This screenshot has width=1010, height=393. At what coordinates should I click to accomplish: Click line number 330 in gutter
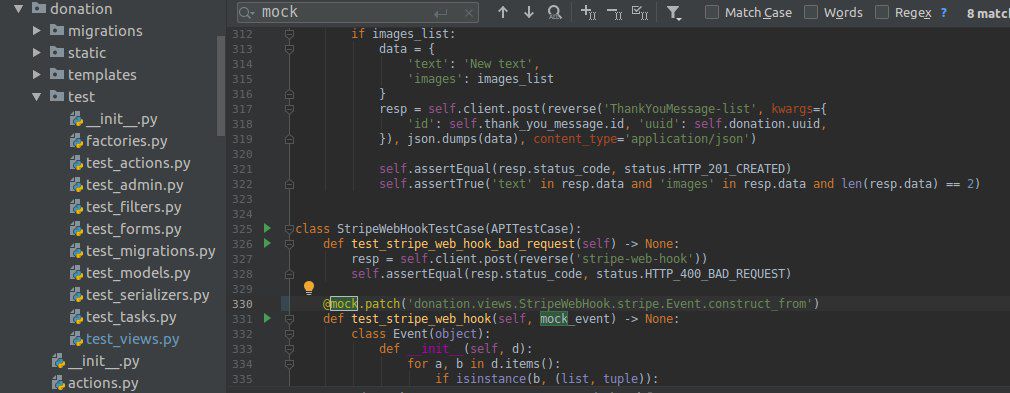242,303
